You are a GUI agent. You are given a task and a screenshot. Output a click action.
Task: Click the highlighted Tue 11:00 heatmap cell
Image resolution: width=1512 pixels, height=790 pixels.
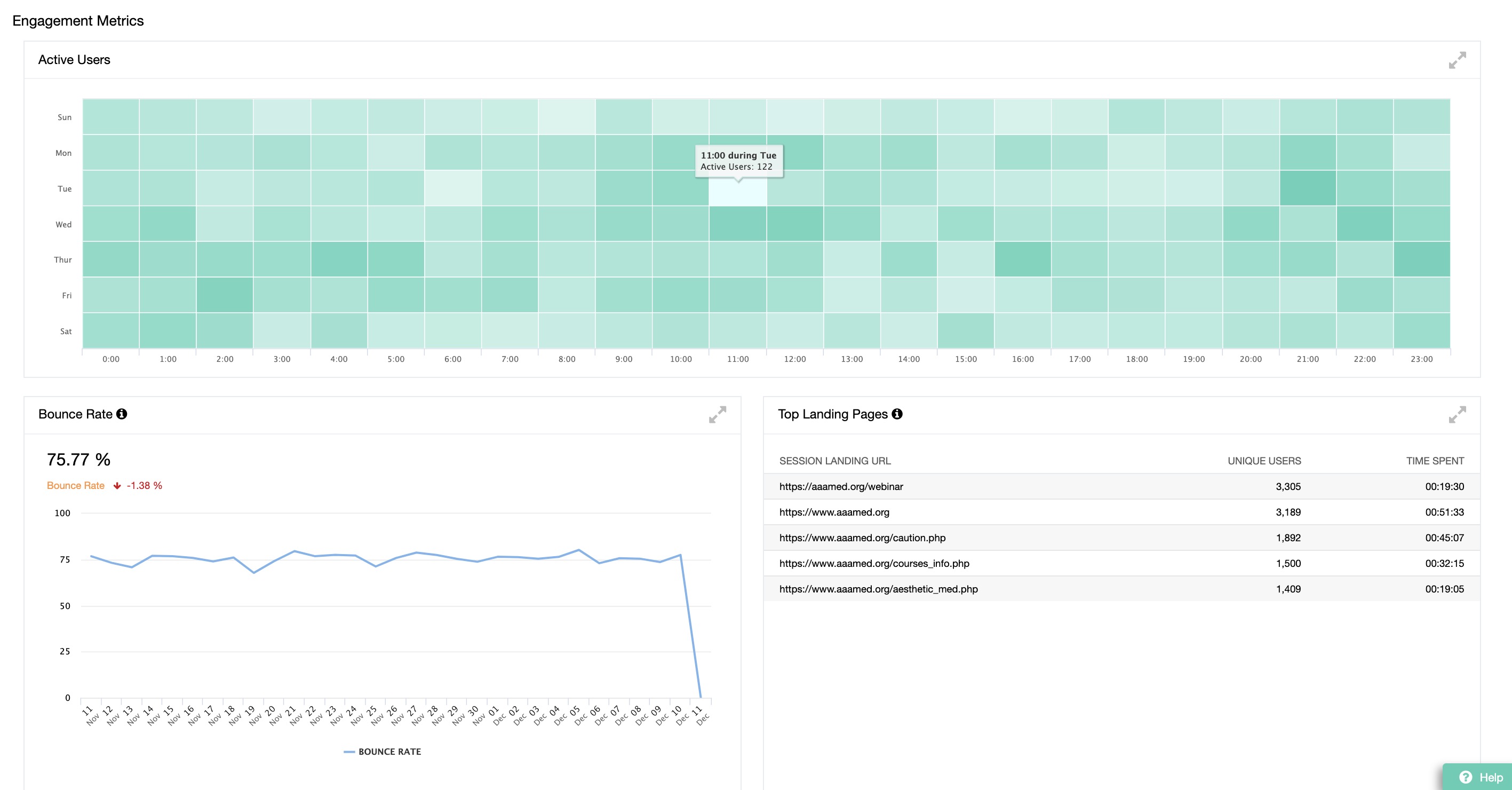pyautogui.click(x=737, y=193)
